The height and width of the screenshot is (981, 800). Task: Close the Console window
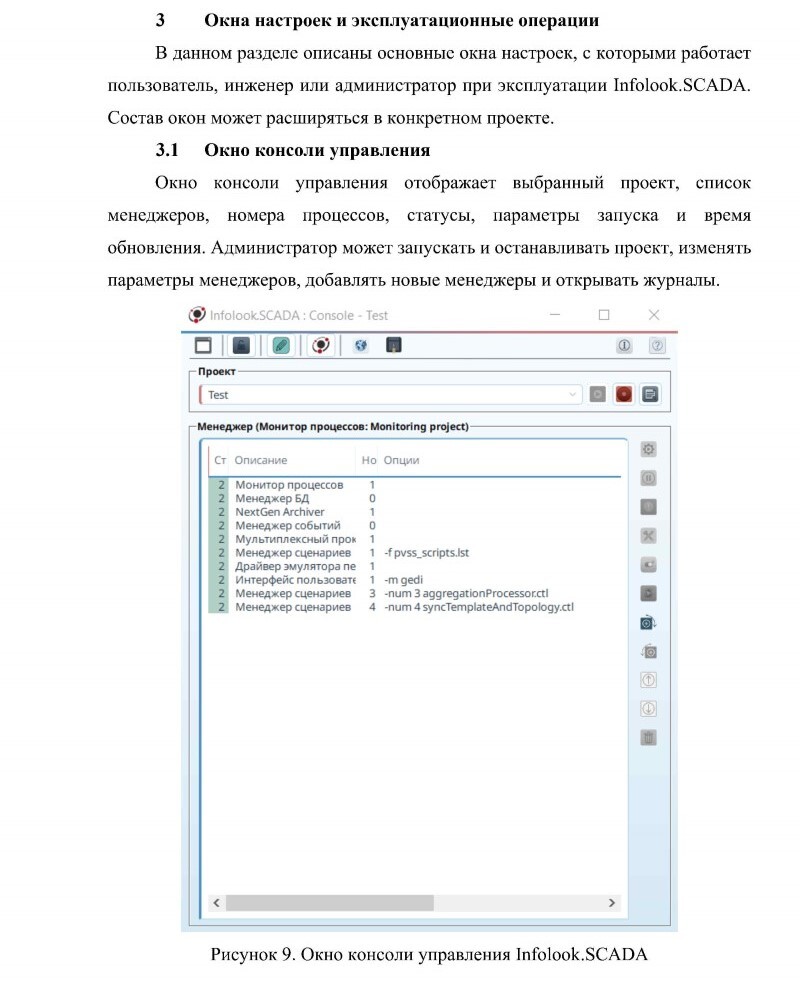click(654, 315)
